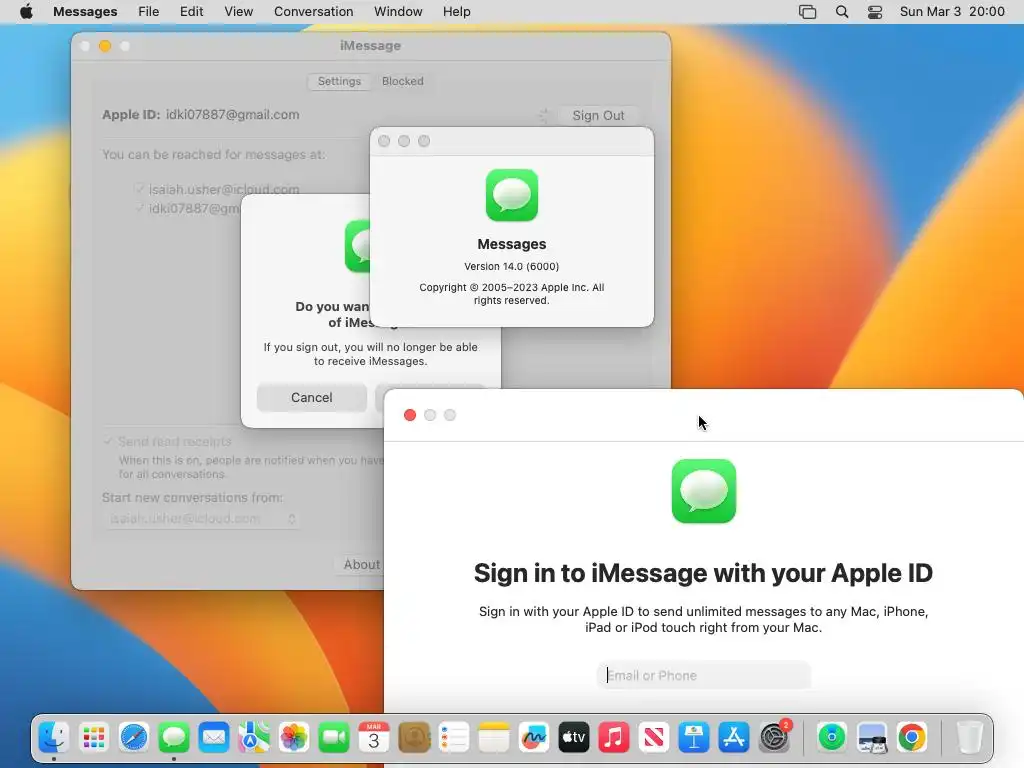Click the Messages icon in About window
The image size is (1024, 768).
click(512, 195)
